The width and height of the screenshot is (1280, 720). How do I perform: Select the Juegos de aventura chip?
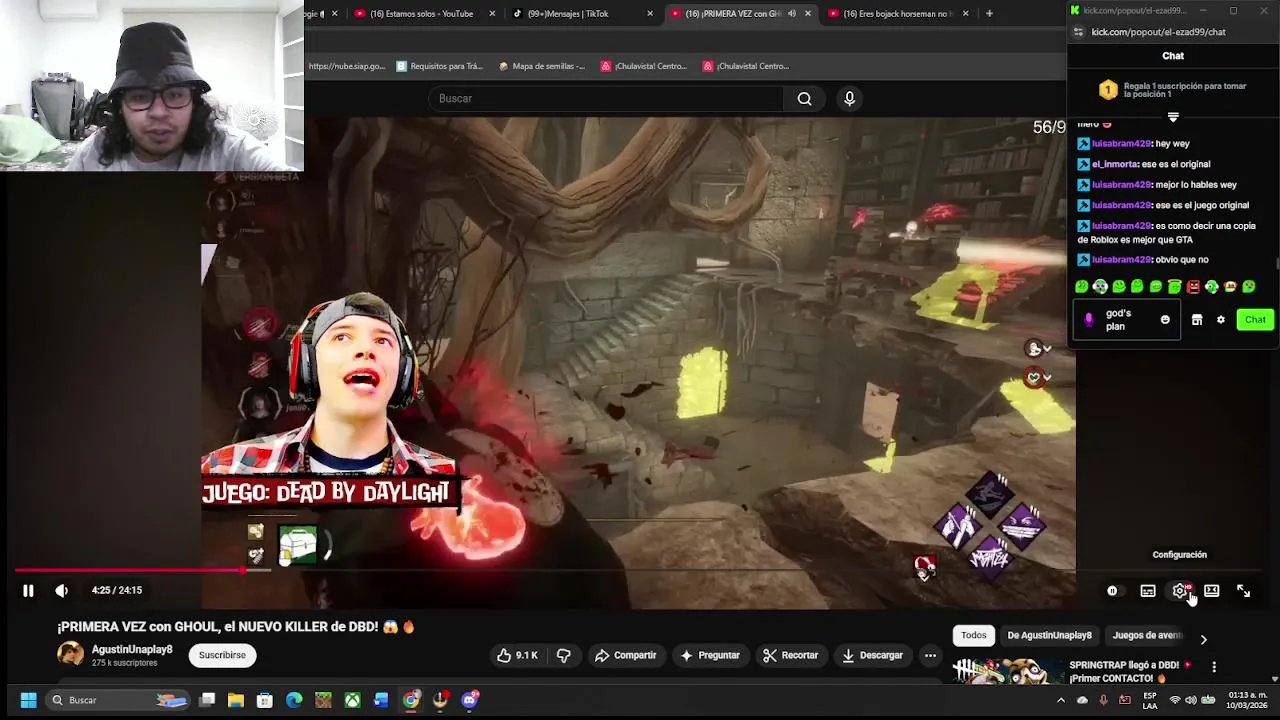(1147, 635)
